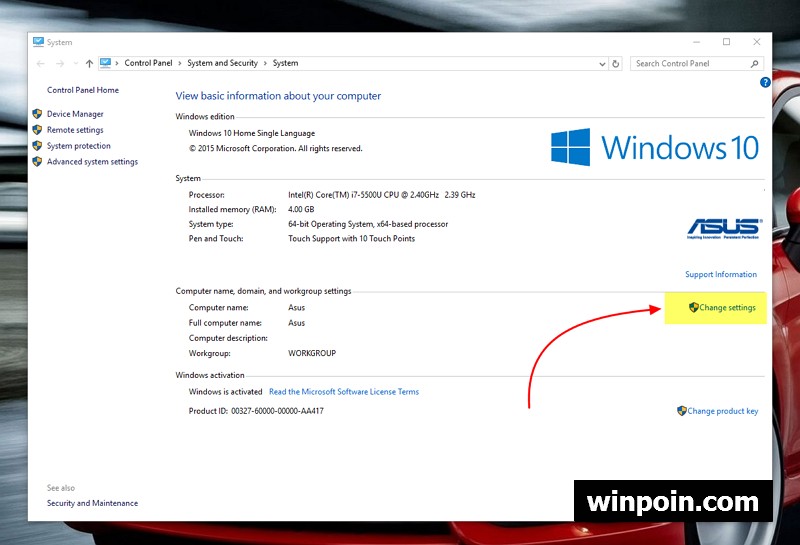Click the shield icon beside Change product key
800x545 pixels.
(682, 411)
